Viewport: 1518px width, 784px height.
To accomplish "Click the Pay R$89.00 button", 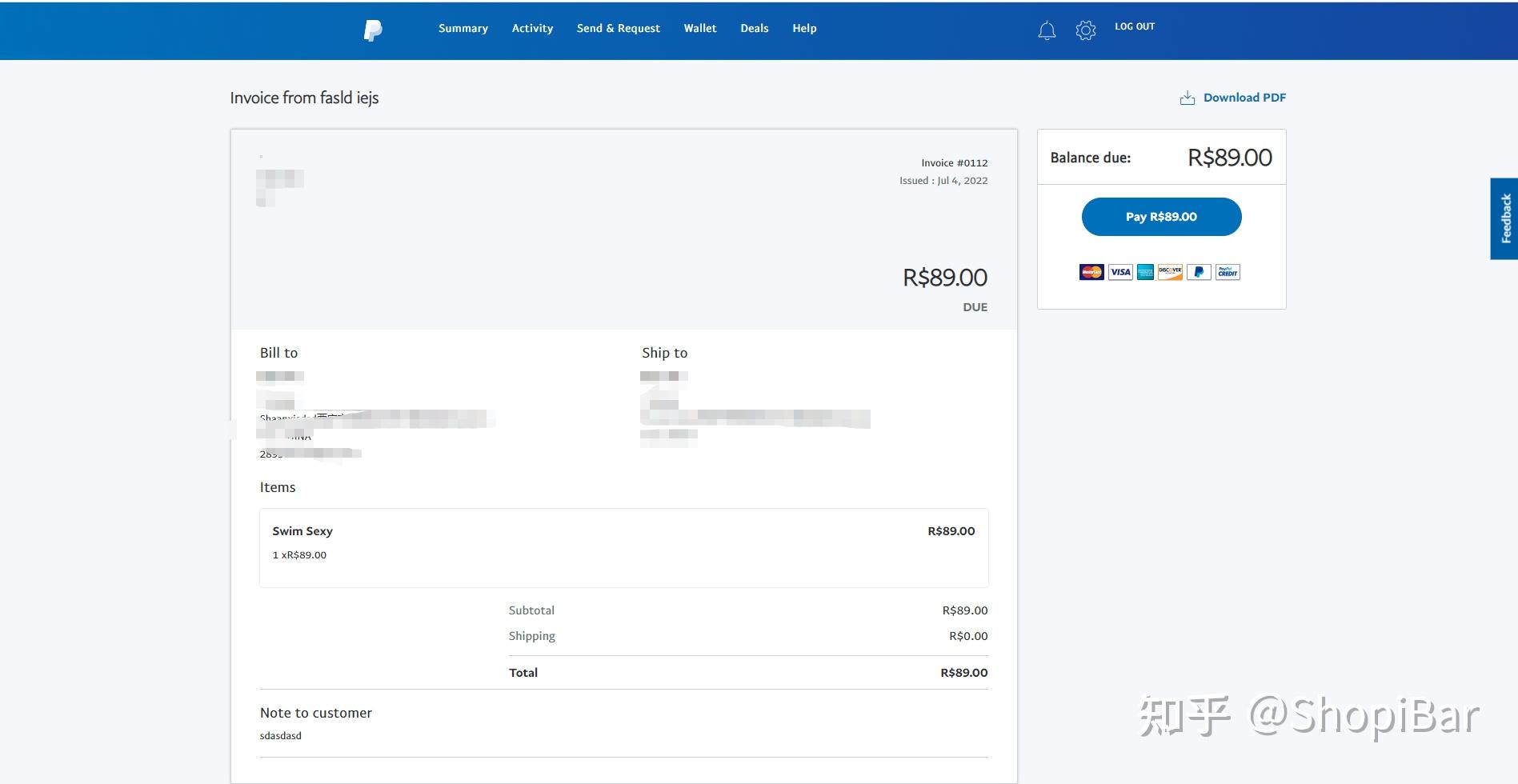I will click(x=1161, y=217).
